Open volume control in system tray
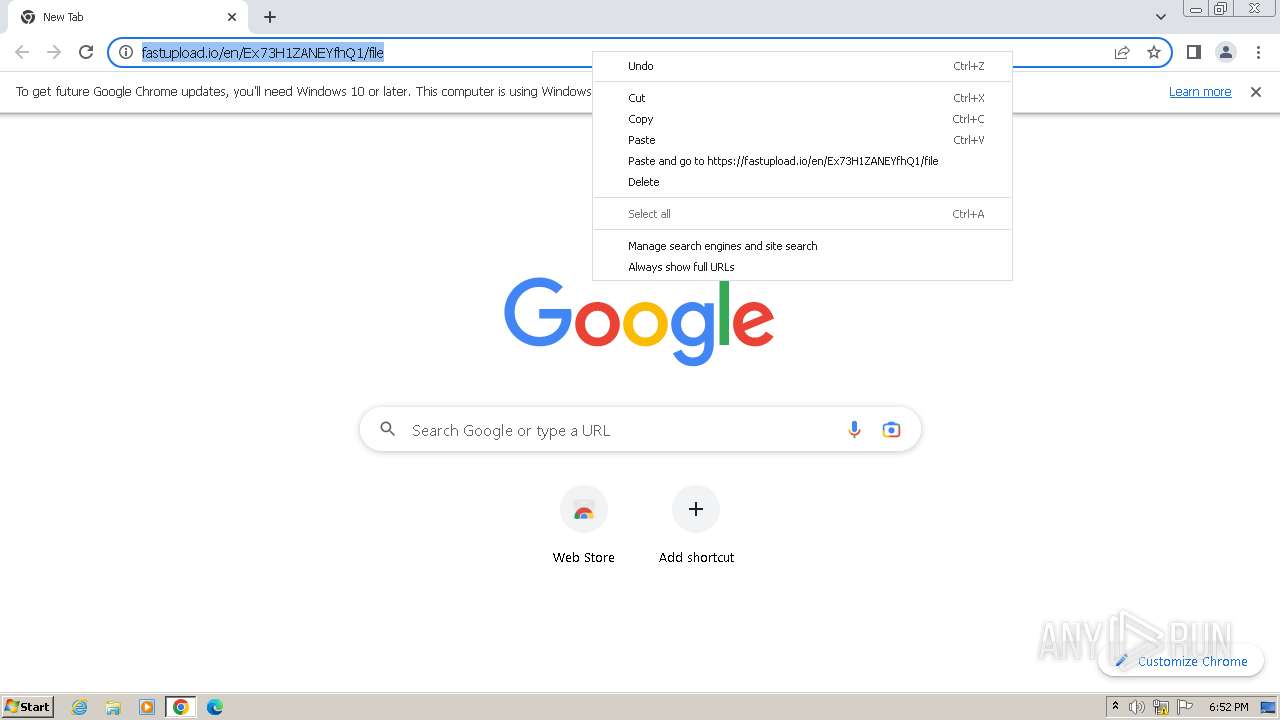The image size is (1280, 720). [1137, 707]
